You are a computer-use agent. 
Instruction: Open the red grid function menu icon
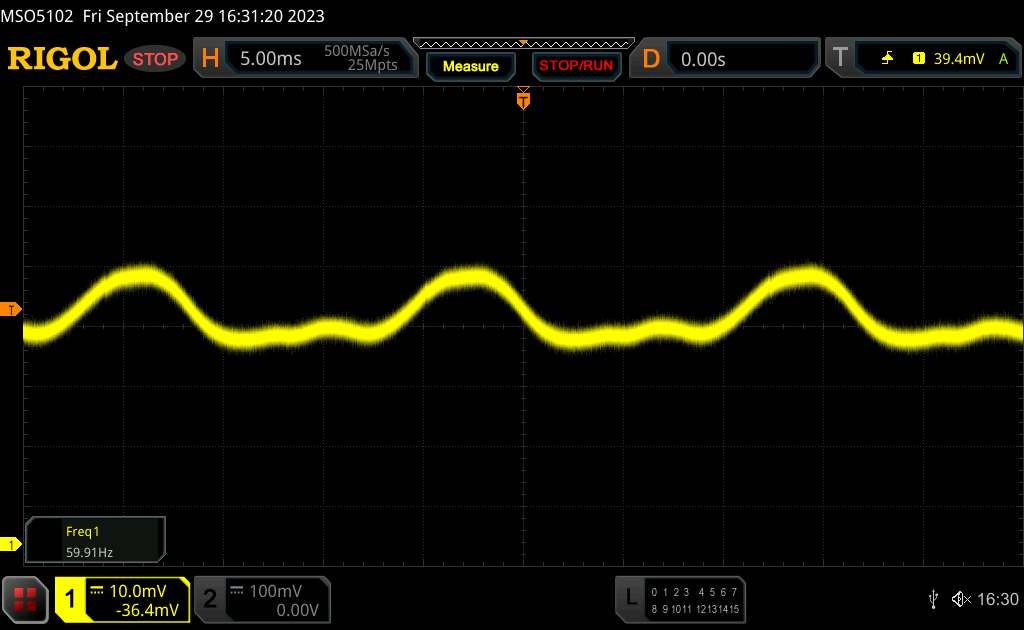click(27, 598)
